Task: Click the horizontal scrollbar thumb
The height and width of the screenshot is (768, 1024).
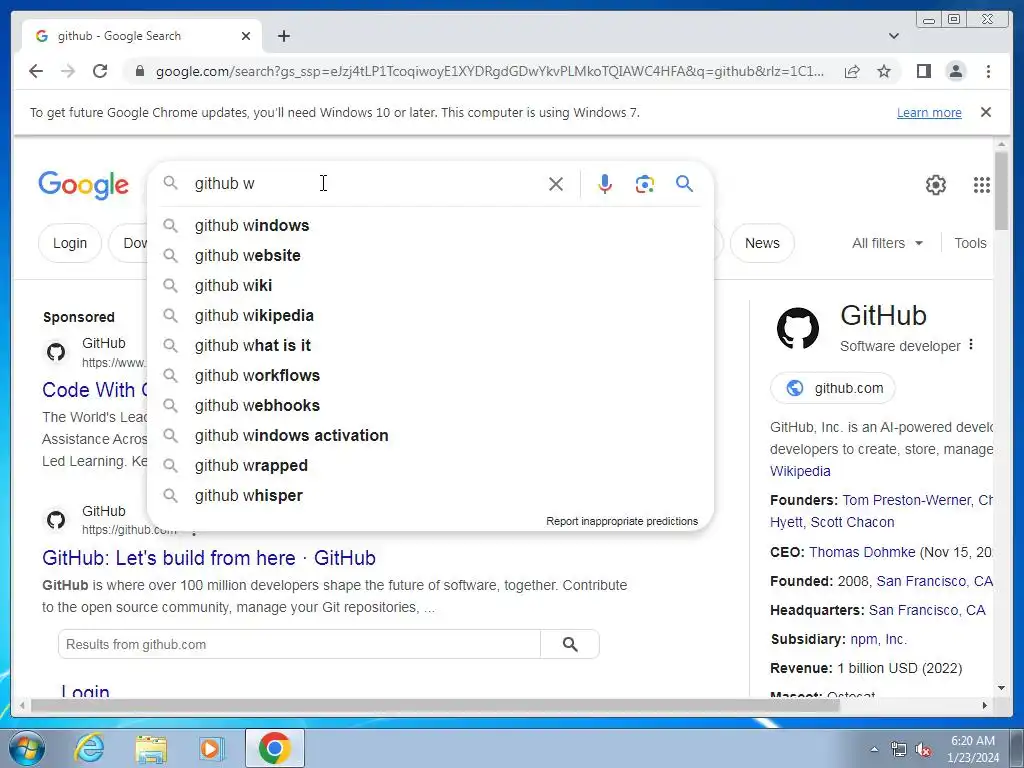Action: pos(435,705)
